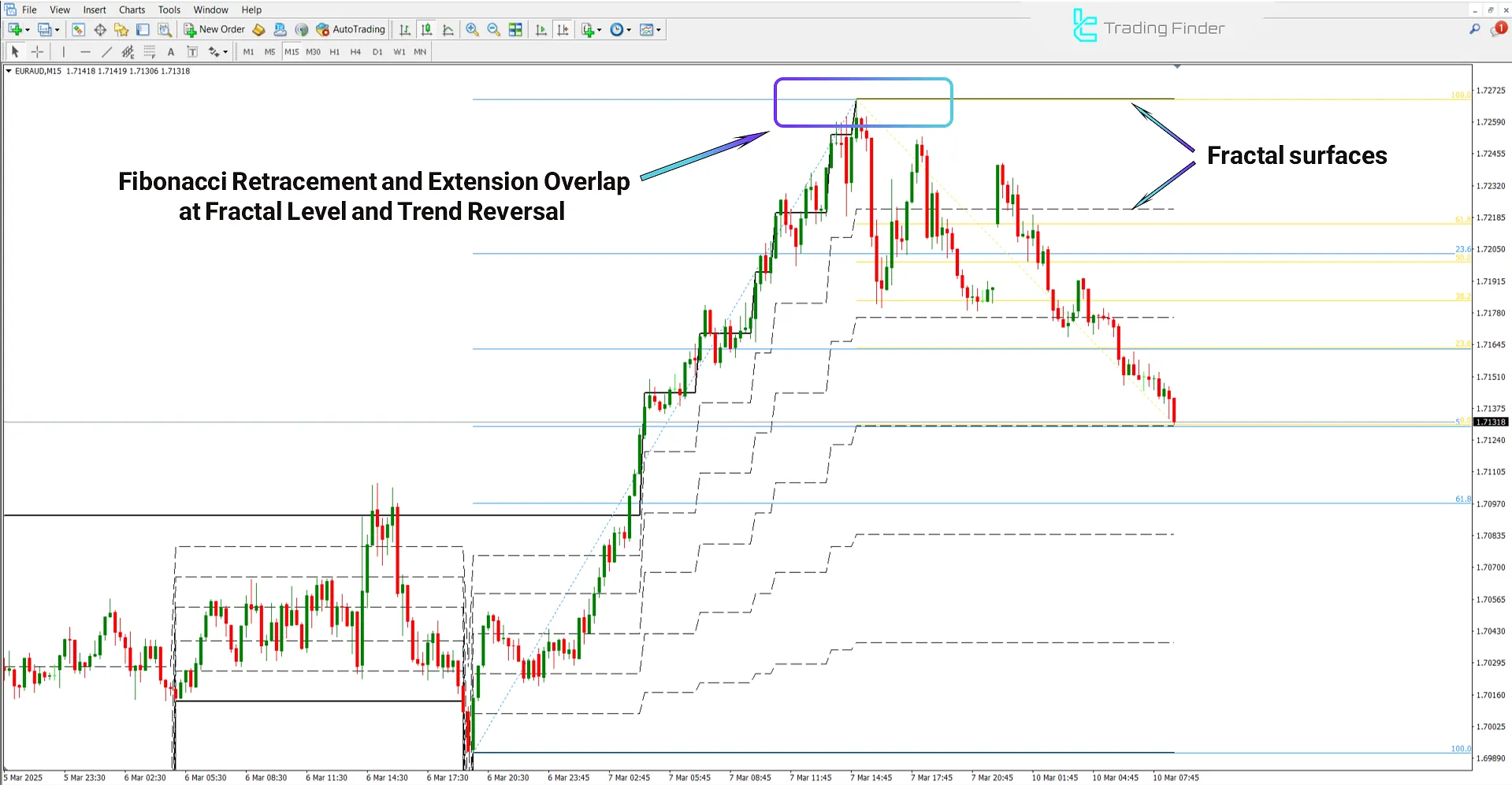Viewport: 1512px width, 785px height.
Task: Select the text annotation tool
Action: click(x=171, y=51)
